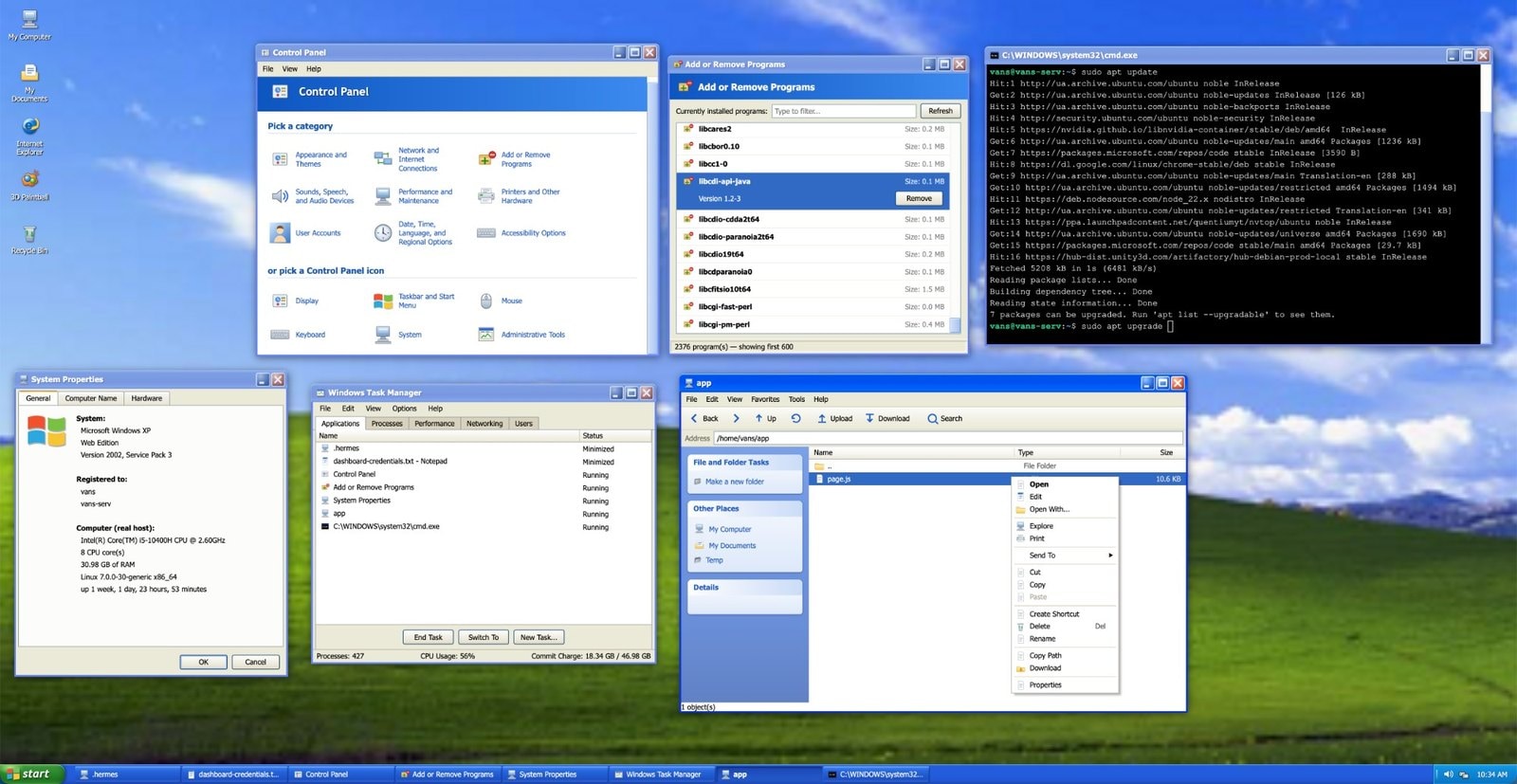This screenshot has width=1517, height=784.
Task: Open Network and Internet Connections icon
Action: click(x=383, y=159)
